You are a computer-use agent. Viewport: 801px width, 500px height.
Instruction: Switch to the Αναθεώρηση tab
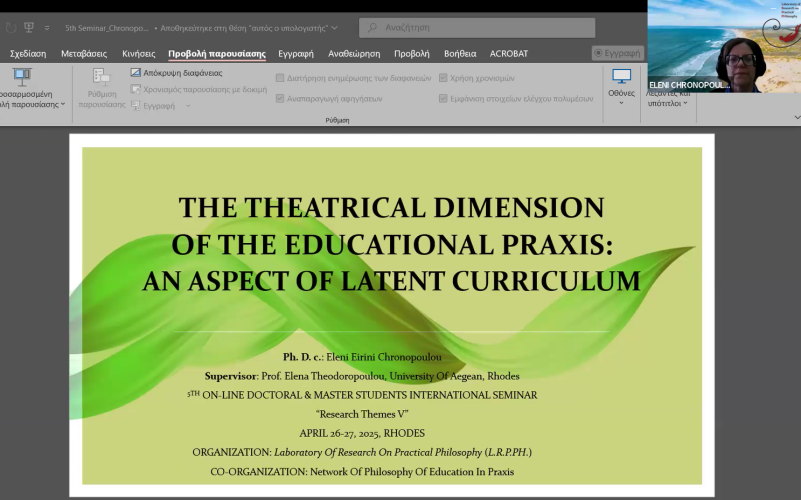pyautogui.click(x=354, y=54)
